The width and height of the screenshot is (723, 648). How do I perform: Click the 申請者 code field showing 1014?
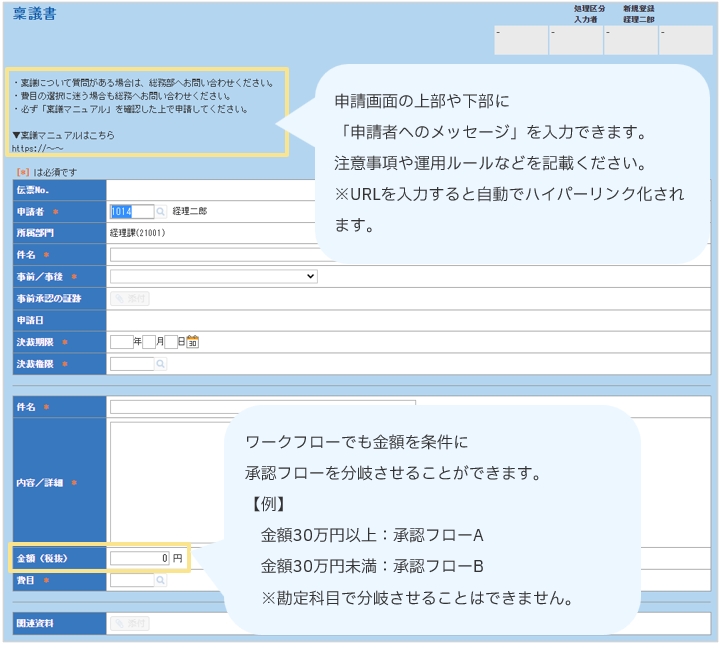point(131,212)
